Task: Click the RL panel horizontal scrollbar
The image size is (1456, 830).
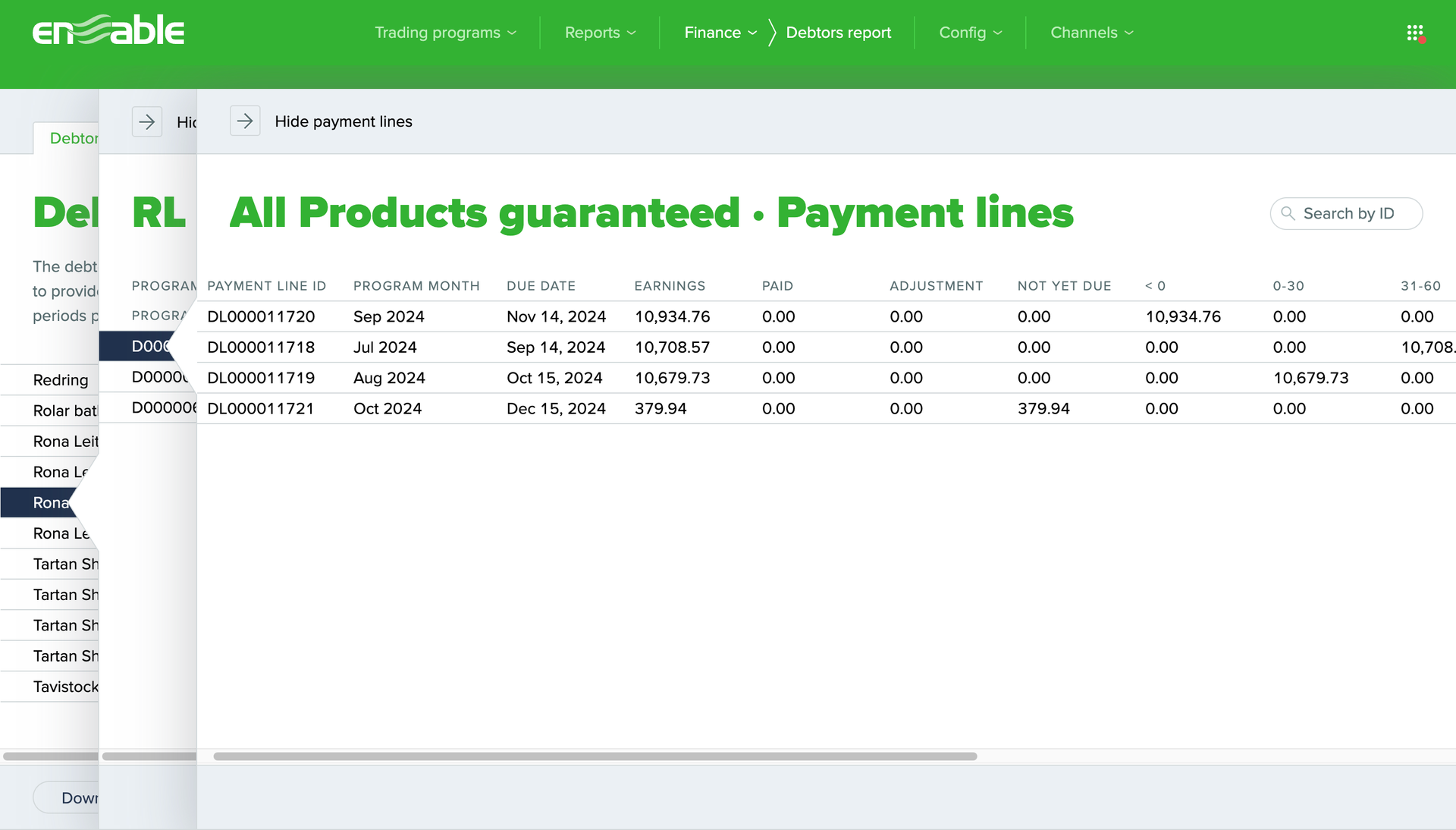Action: (149, 756)
